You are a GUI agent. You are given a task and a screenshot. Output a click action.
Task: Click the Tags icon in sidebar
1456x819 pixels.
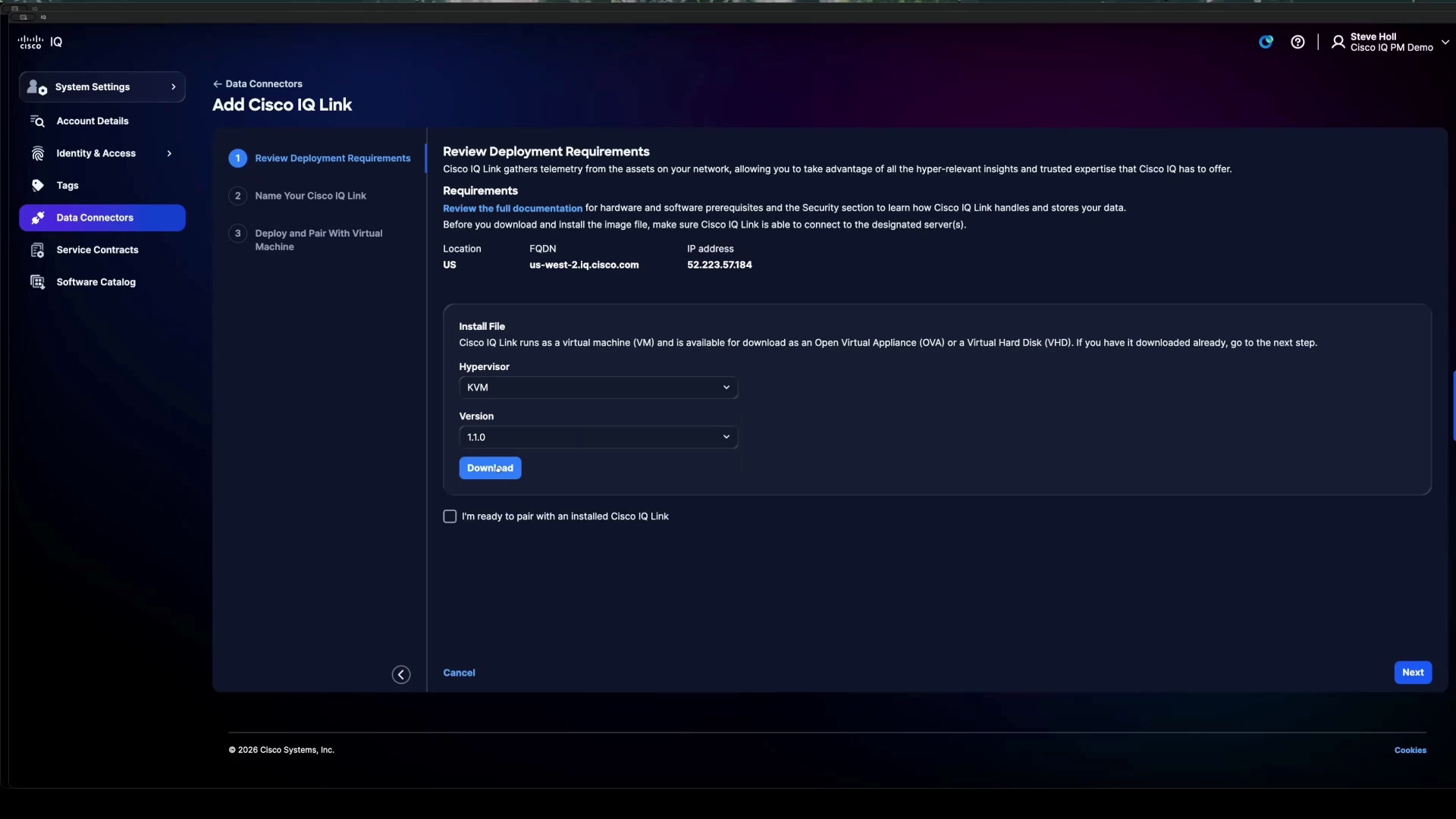(37, 186)
